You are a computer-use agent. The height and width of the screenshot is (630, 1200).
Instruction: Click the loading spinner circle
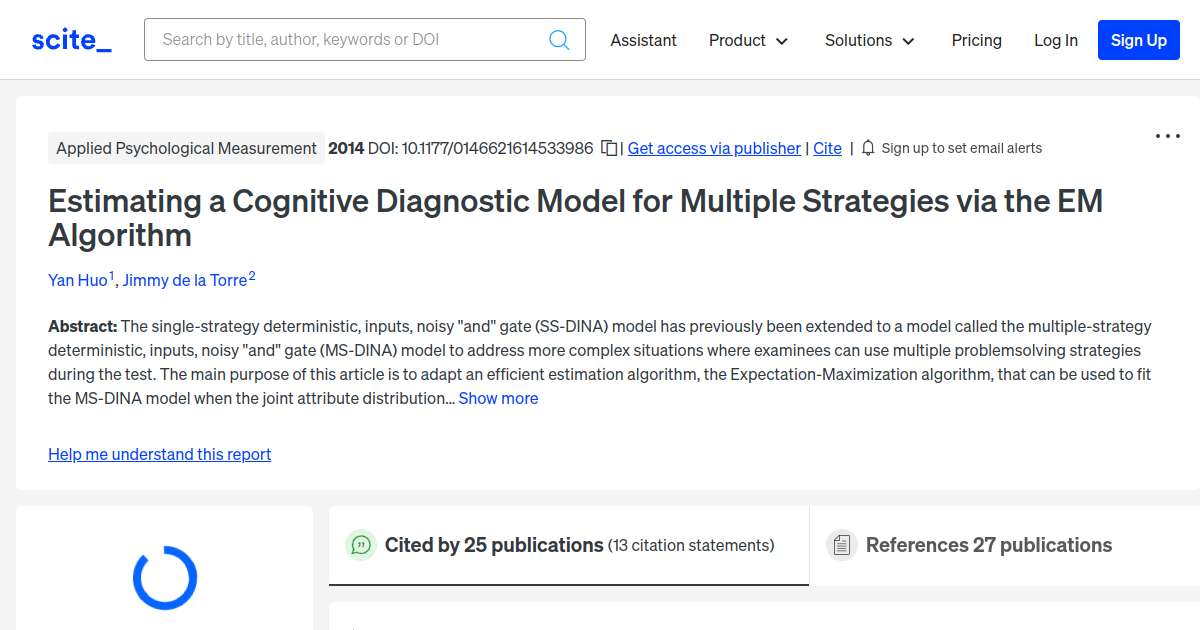click(164, 577)
